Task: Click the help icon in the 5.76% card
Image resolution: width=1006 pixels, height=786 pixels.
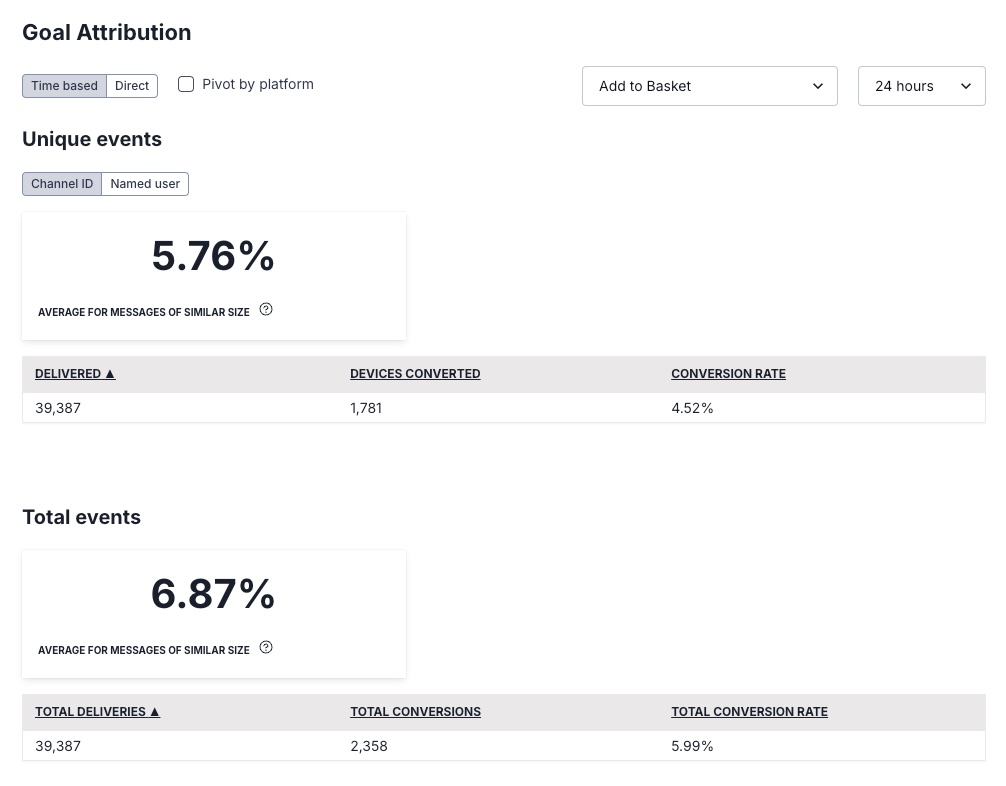Action: (266, 310)
